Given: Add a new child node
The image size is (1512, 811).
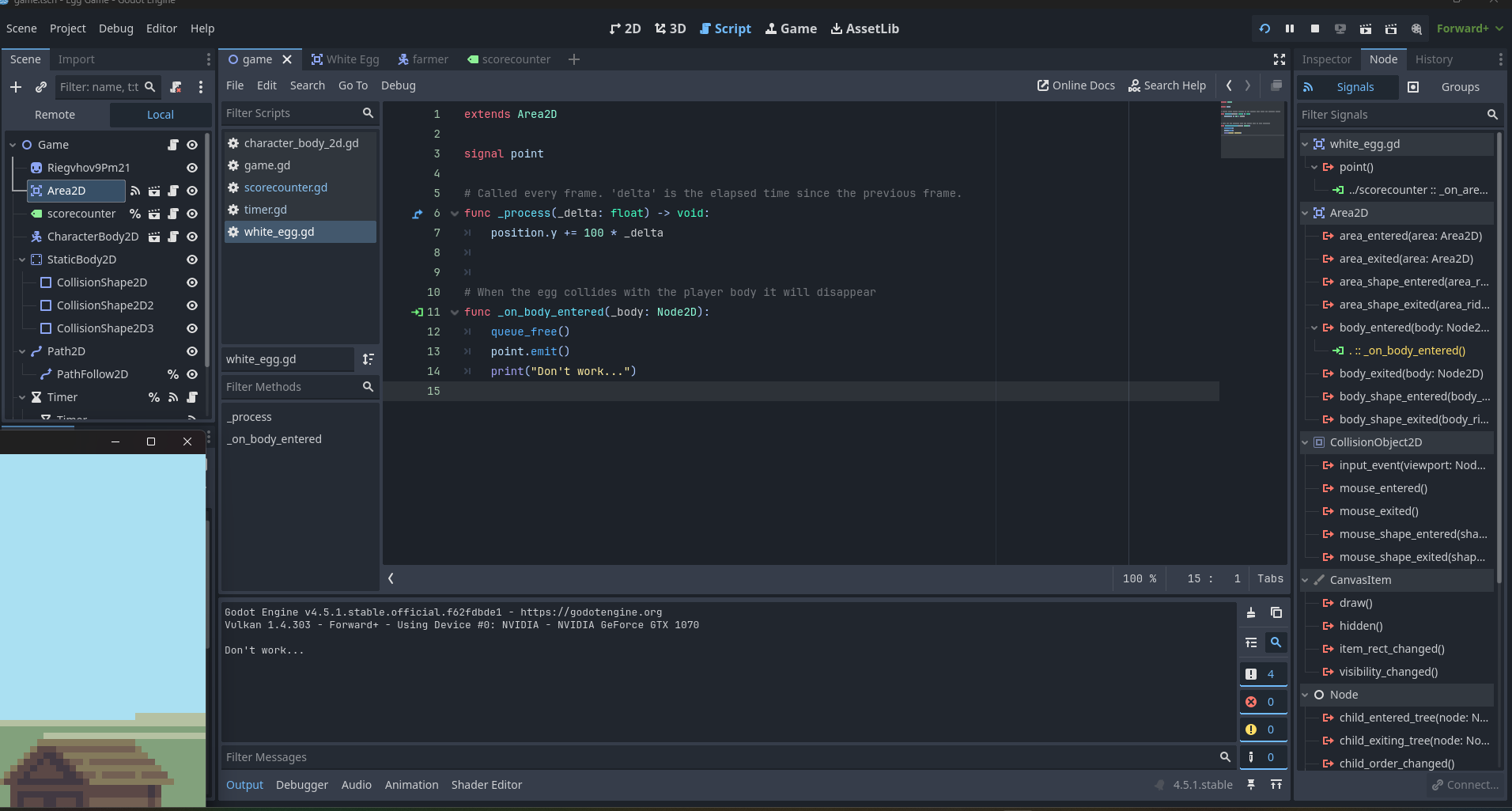Looking at the screenshot, I should point(16,87).
